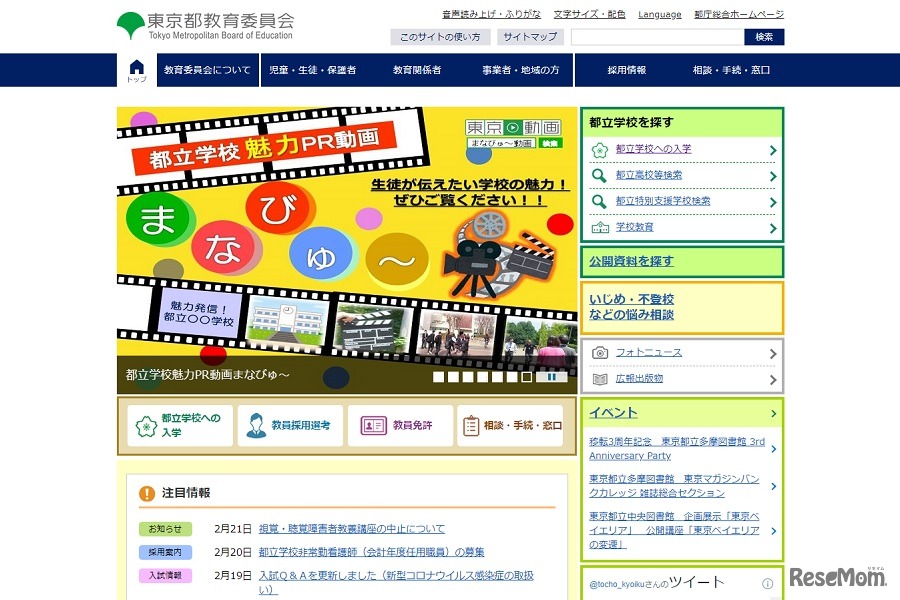Select the first white slideshow indicator square
The width and height of the screenshot is (900, 600).
click(x=438, y=378)
